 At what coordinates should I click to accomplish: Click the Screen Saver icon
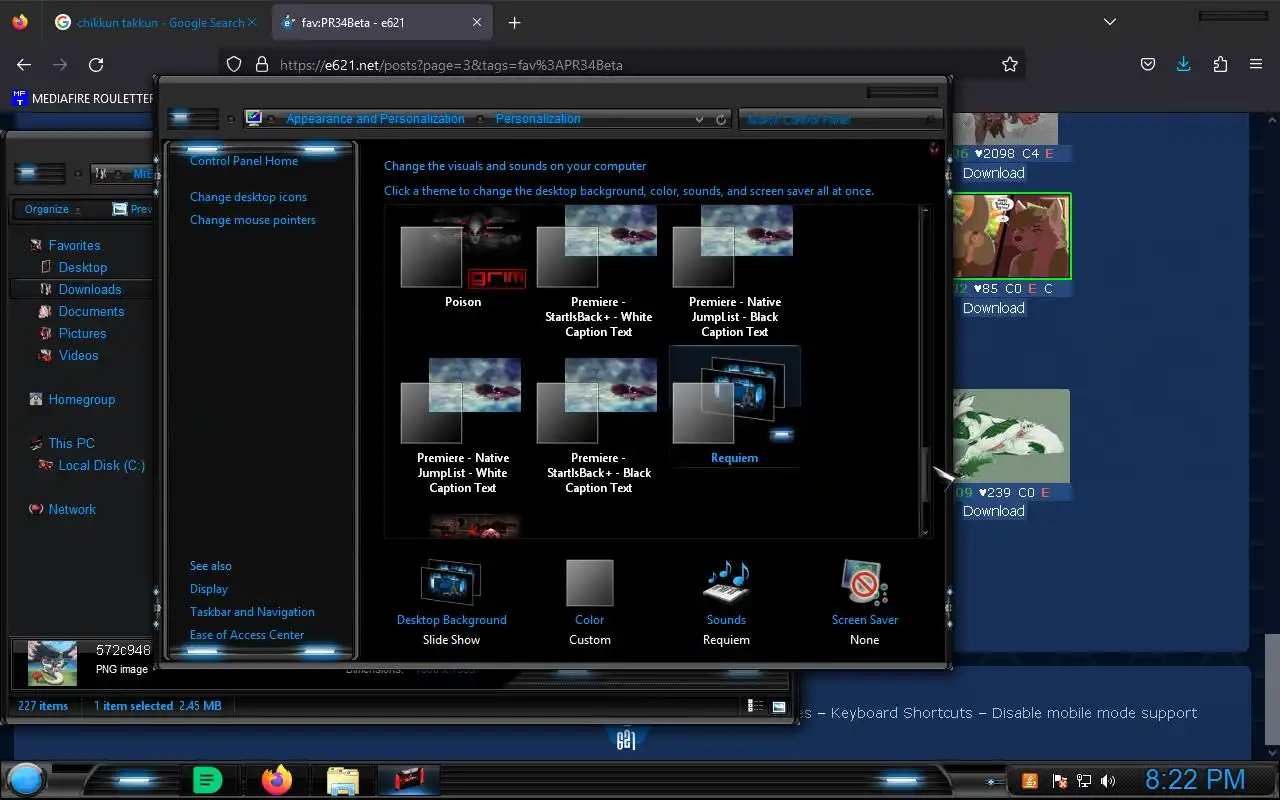click(x=865, y=583)
